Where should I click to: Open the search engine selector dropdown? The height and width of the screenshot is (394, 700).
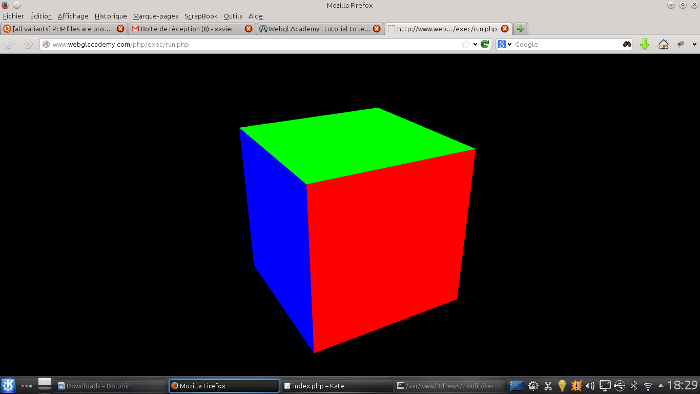tap(504, 44)
